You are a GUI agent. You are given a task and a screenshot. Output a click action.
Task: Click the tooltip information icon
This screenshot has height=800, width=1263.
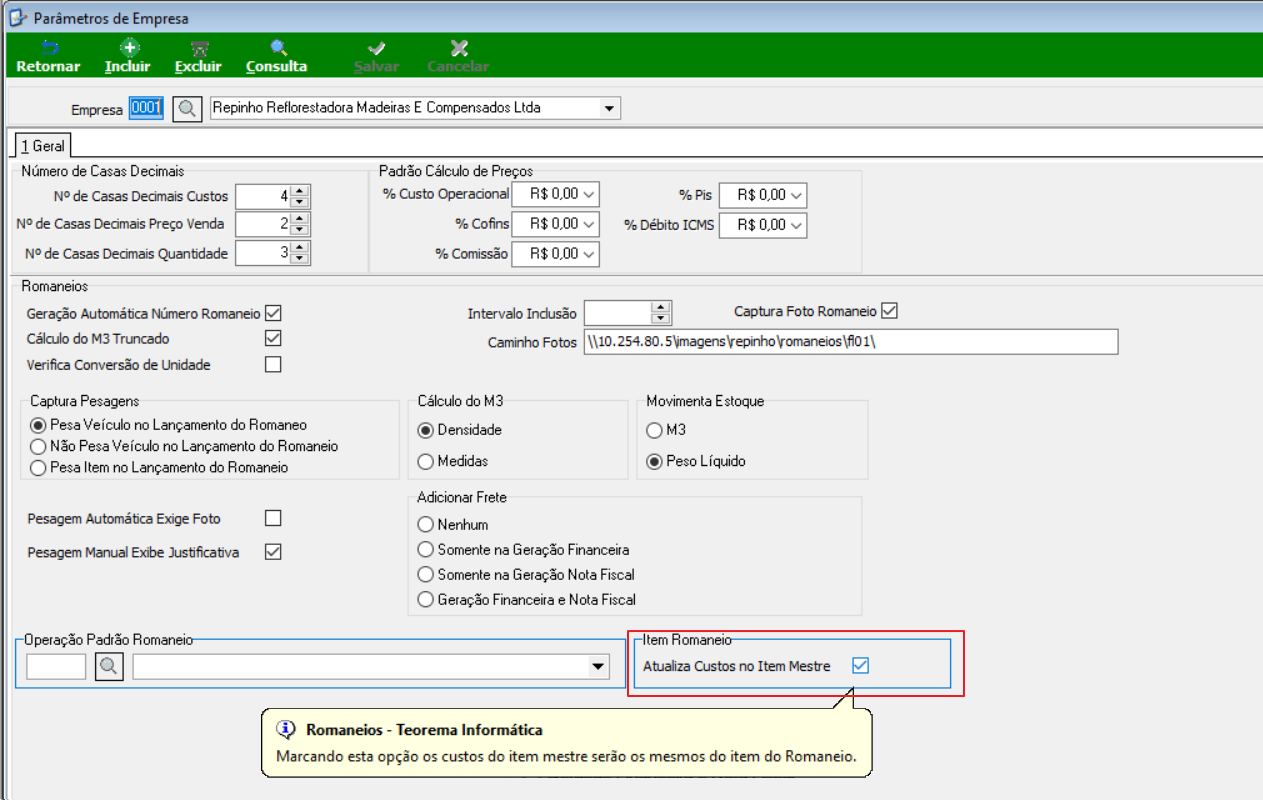pos(286,729)
